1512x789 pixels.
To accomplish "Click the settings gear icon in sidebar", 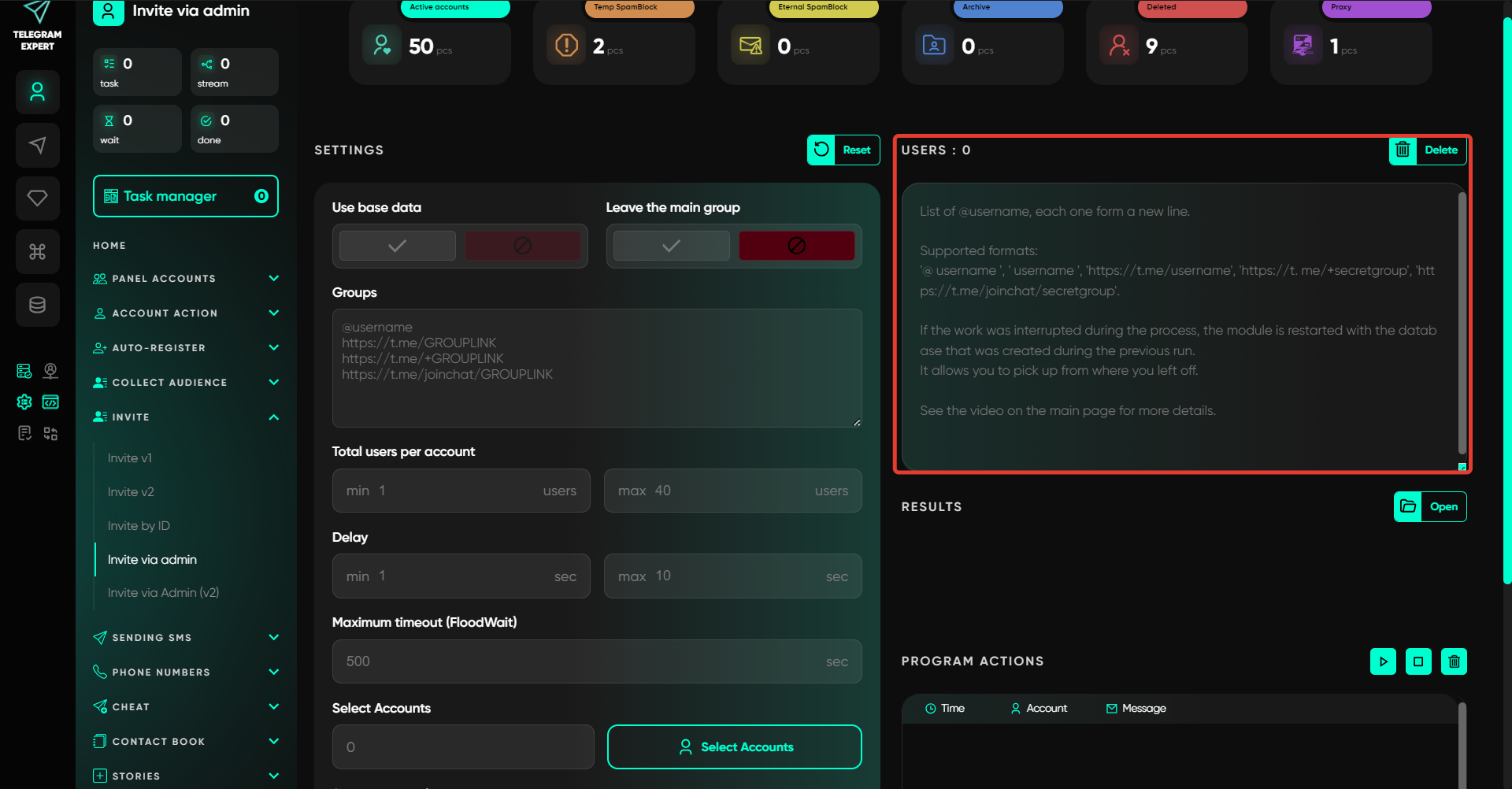I will click(x=24, y=402).
